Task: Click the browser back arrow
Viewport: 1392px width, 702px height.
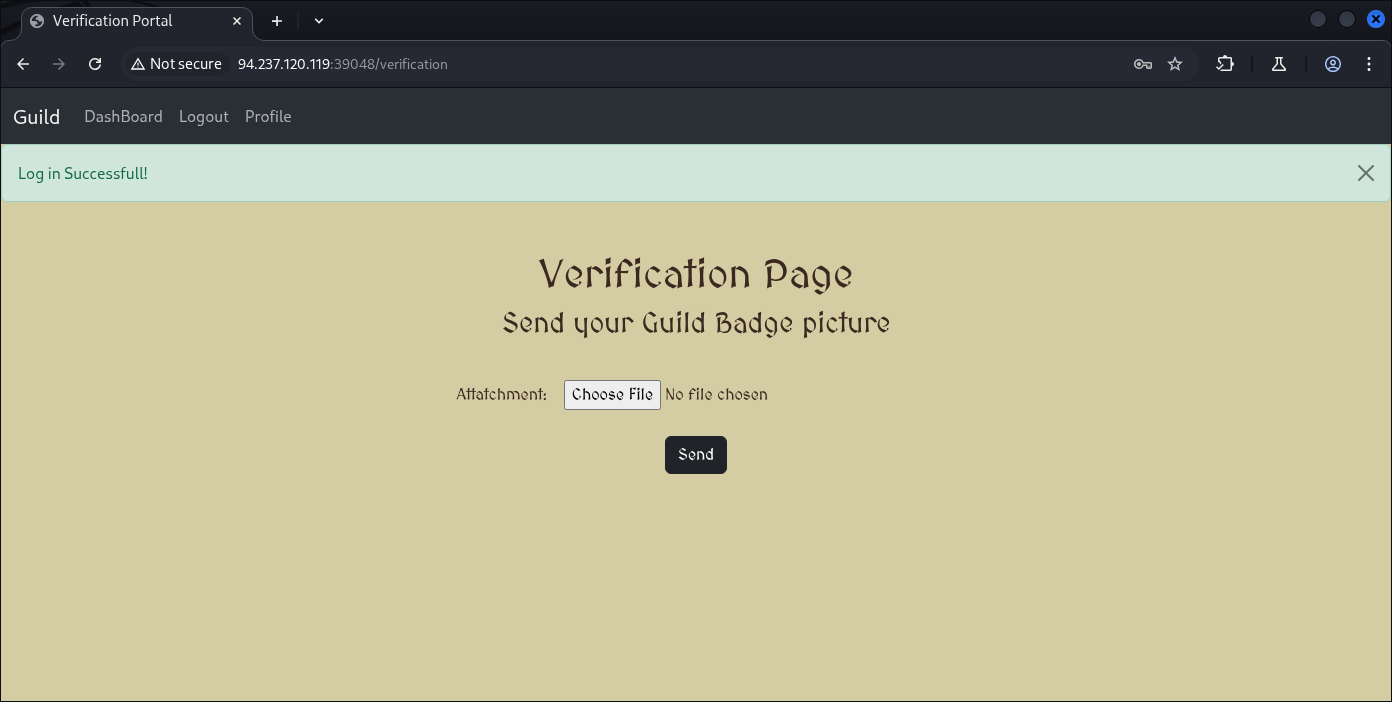Action: point(23,64)
